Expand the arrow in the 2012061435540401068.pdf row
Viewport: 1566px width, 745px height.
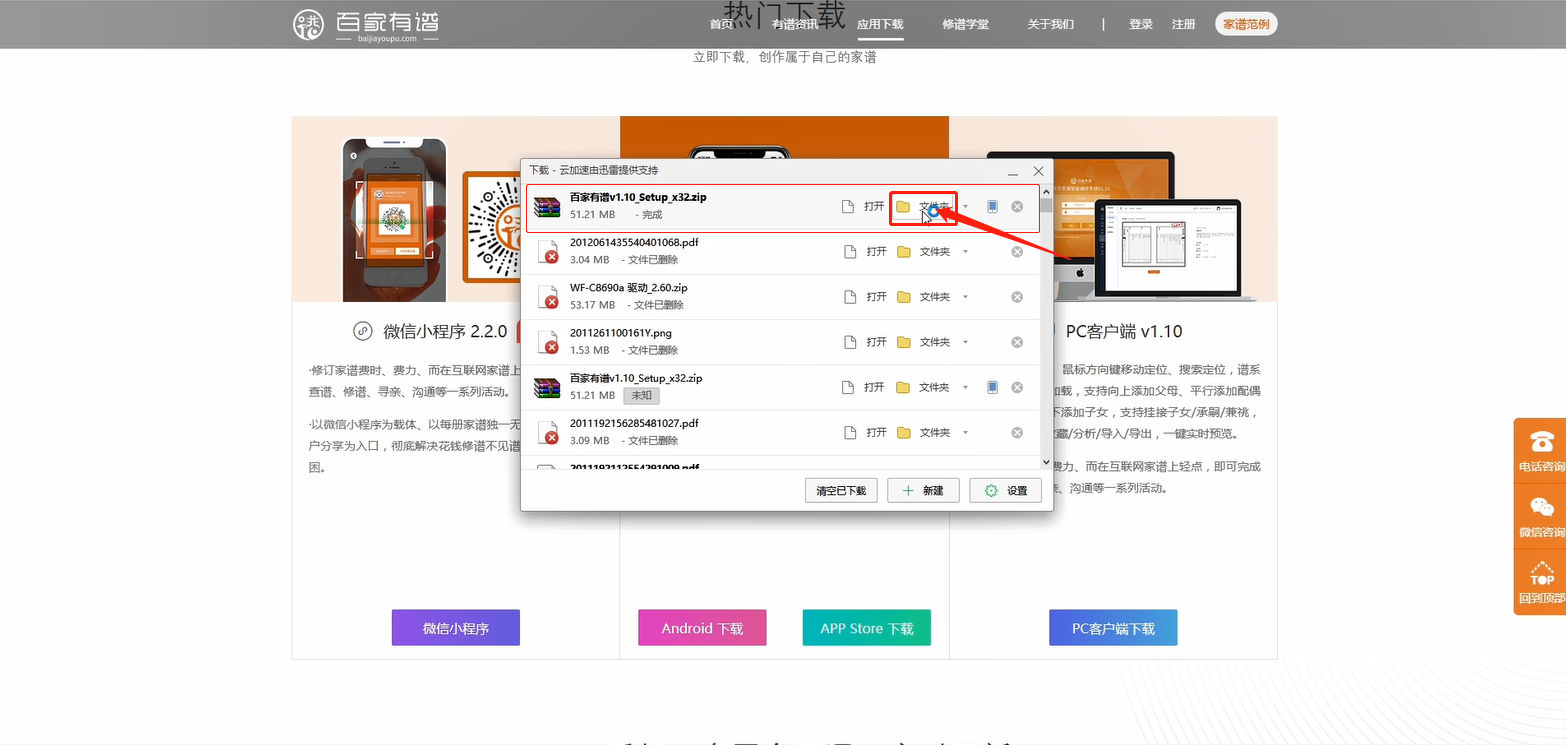[x=965, y=252]
